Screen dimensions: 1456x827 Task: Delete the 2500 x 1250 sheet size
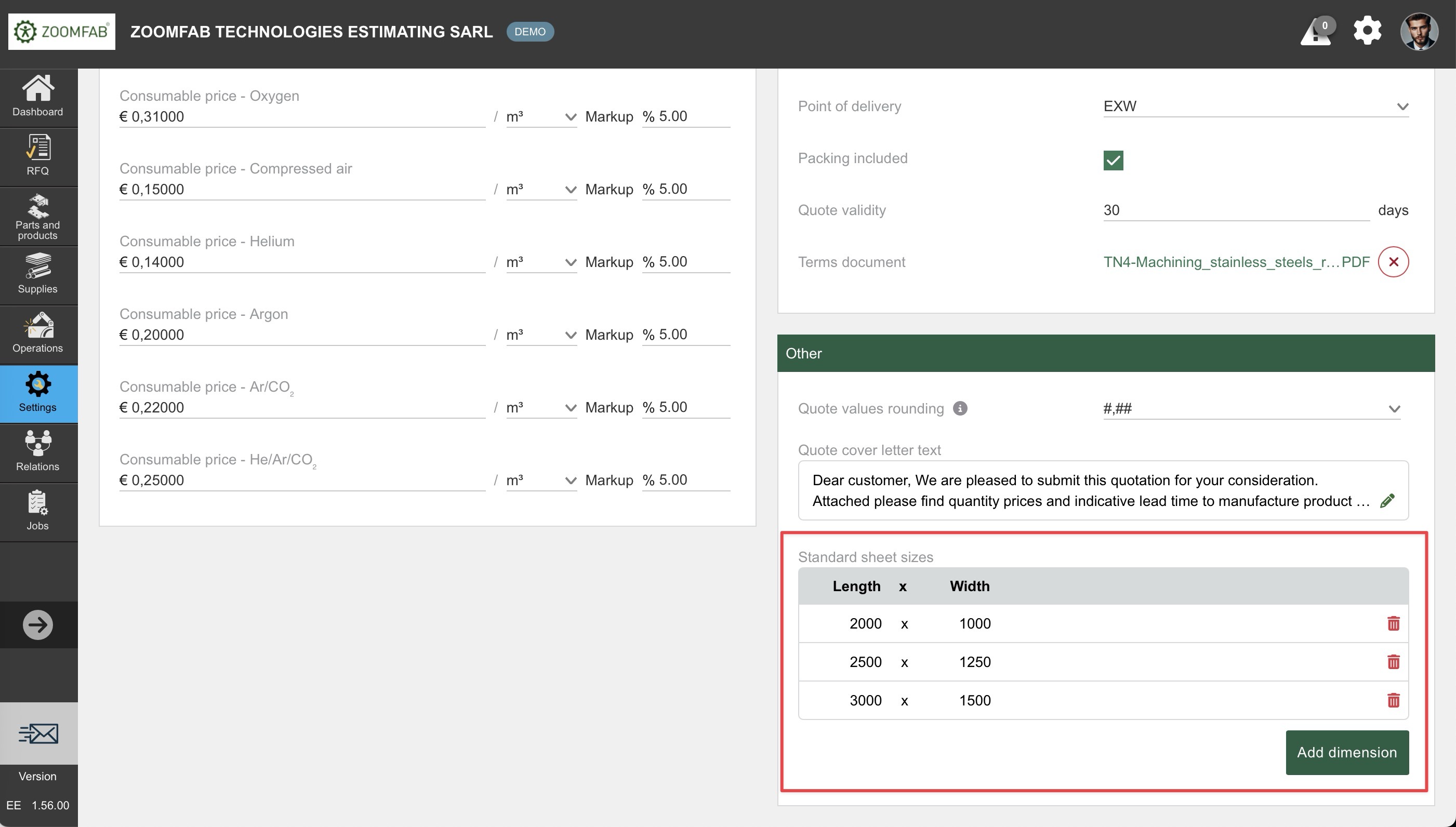(1393, 662)
